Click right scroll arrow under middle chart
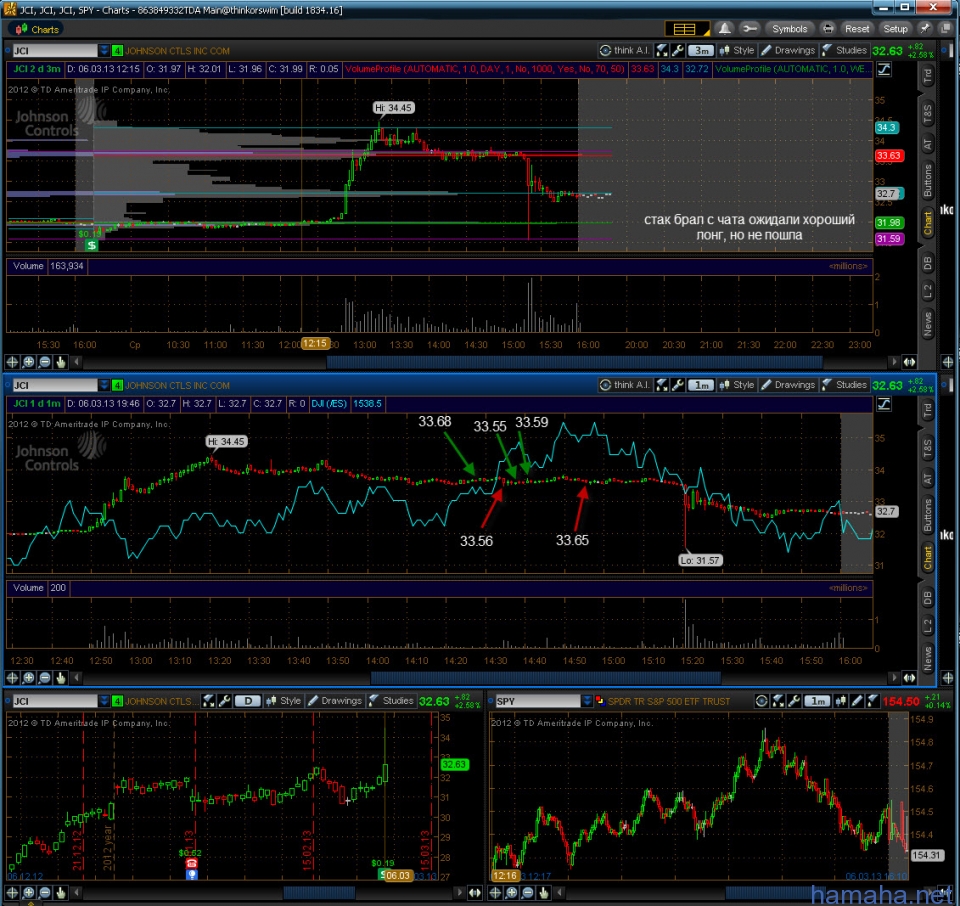The height and width of the screenshot is (906, 960). click(x=894, y=678)
